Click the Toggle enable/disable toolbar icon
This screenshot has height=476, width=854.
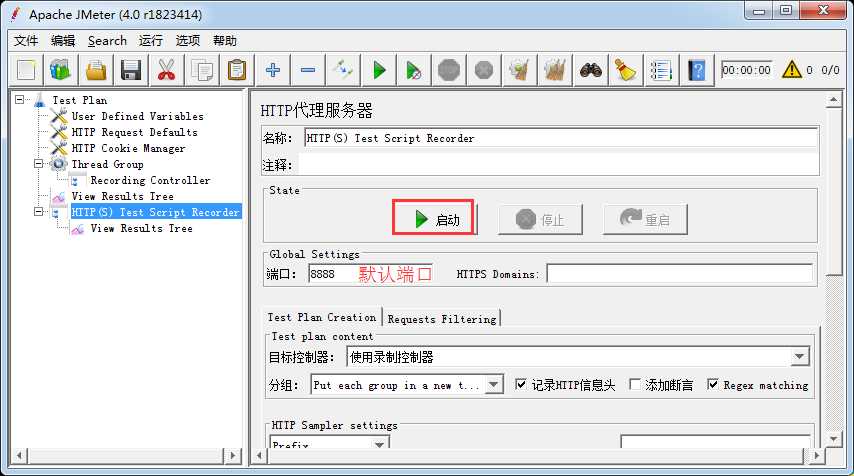tap(343, 70)
